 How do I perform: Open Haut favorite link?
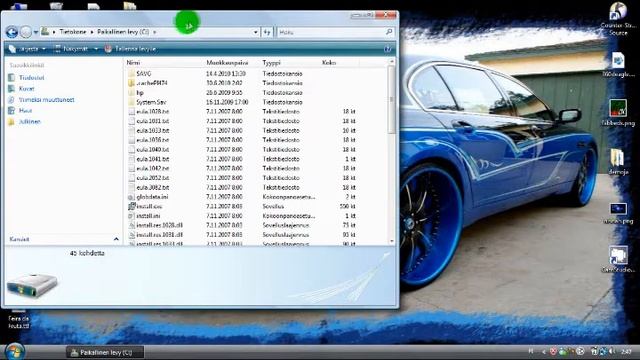click(25, 111)
